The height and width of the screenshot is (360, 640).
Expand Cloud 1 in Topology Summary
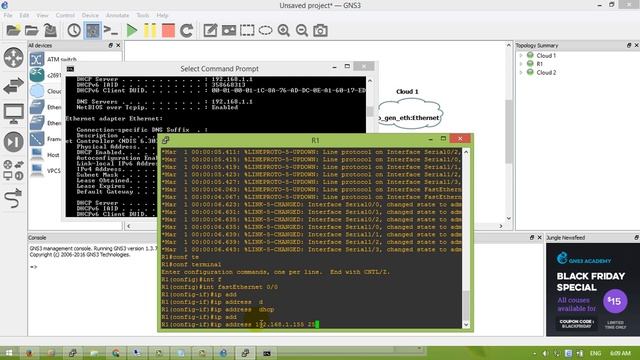coord(521,56)
